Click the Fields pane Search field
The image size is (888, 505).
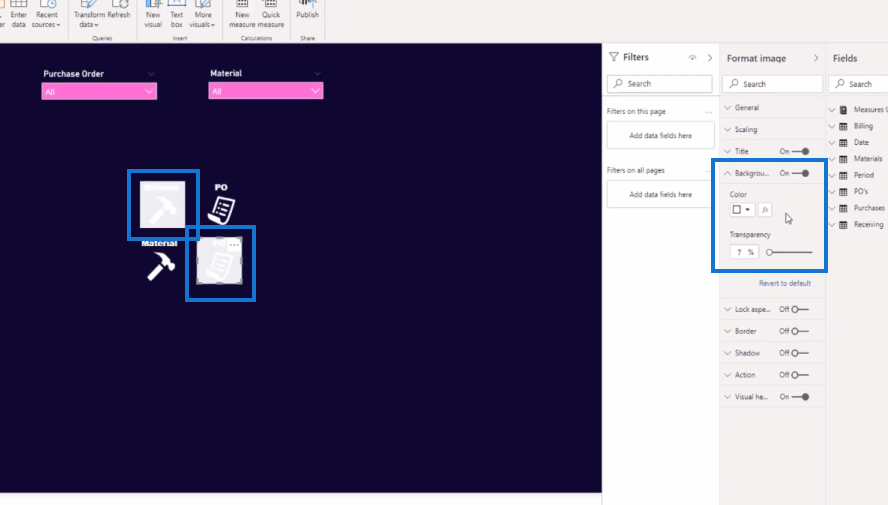tap(860, 84)
